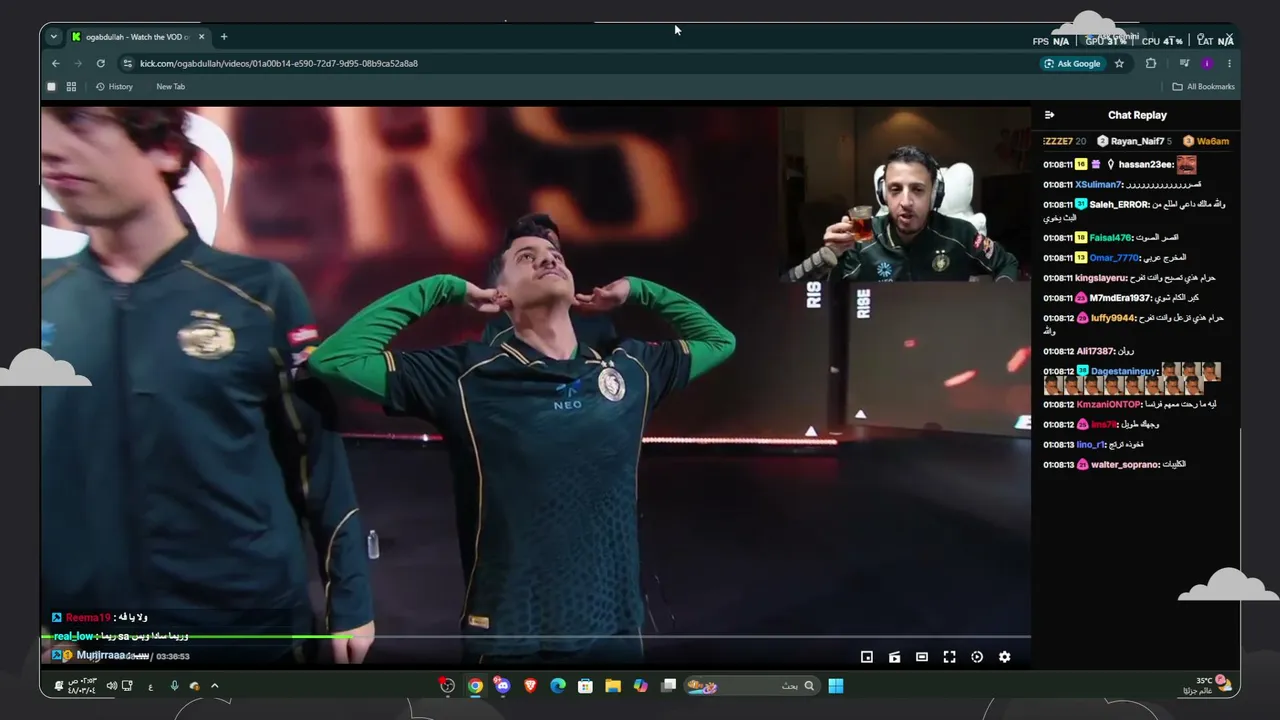Click the Ask Google button
The image size is (1280, 720).
pos(1072,64)
